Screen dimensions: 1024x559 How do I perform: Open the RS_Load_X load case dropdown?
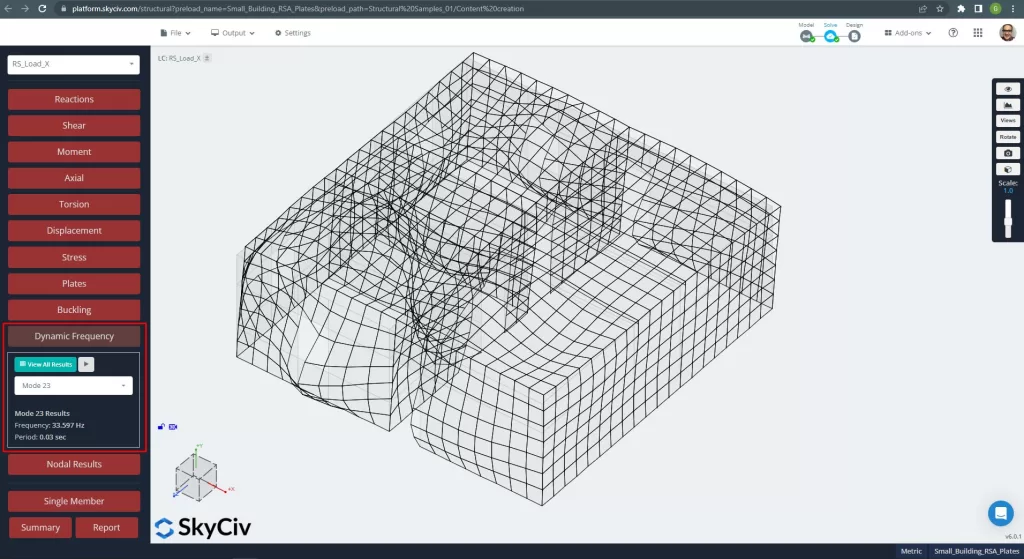tap(73, 64)
